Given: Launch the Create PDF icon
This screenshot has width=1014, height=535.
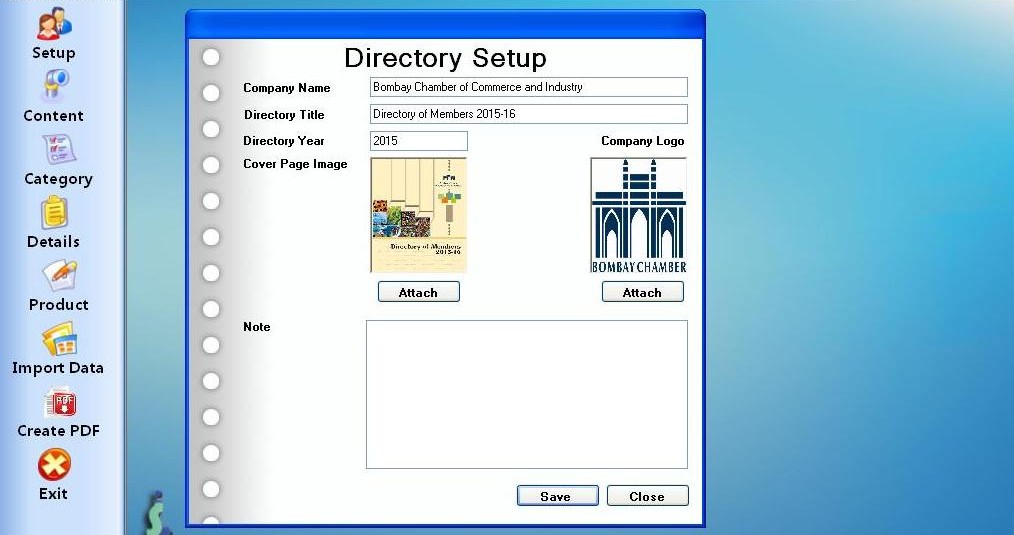Looking at the screenshot, I should pos(60,402).
